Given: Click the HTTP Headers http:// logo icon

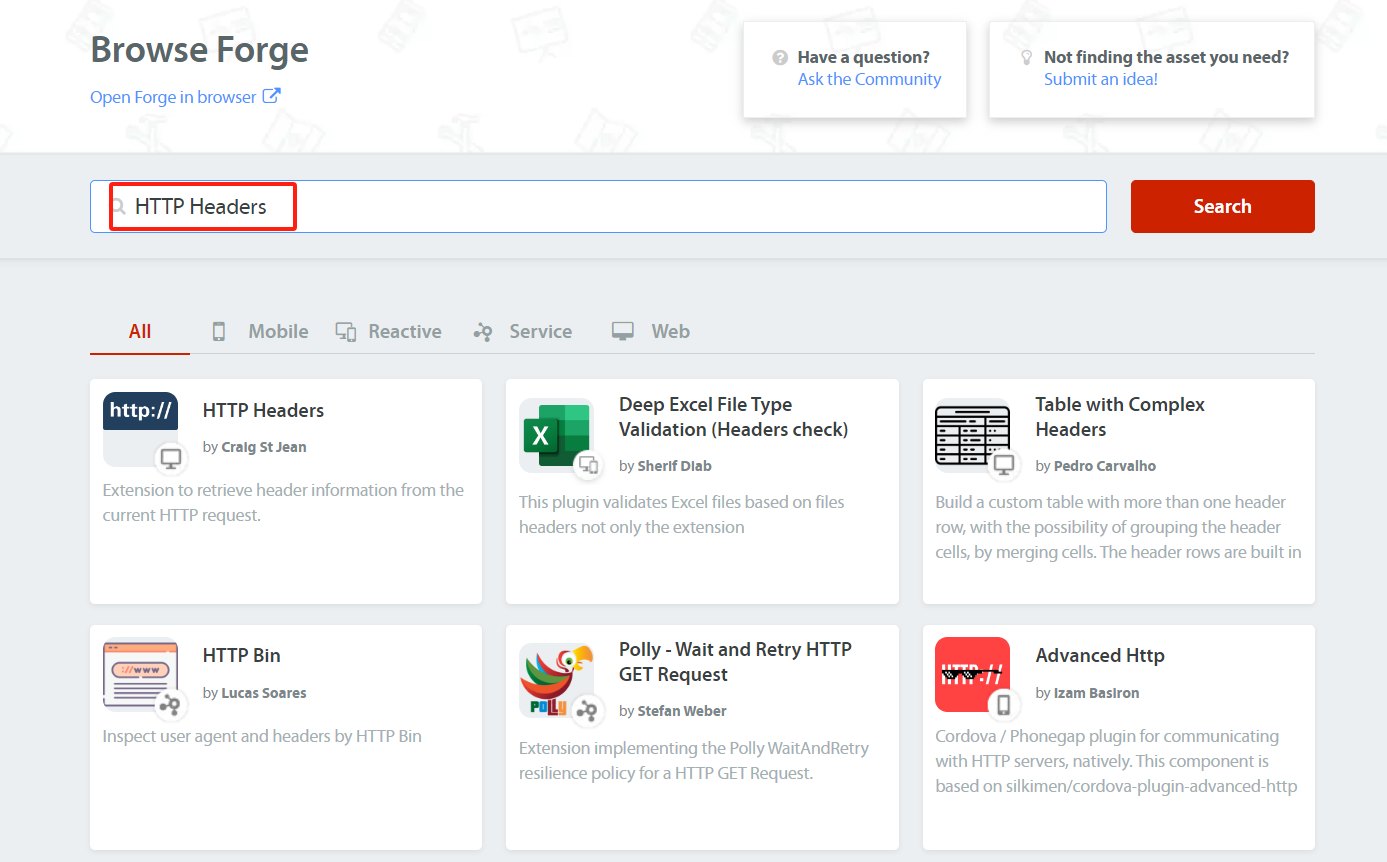Looking at the screenshot, I should 140,429.
